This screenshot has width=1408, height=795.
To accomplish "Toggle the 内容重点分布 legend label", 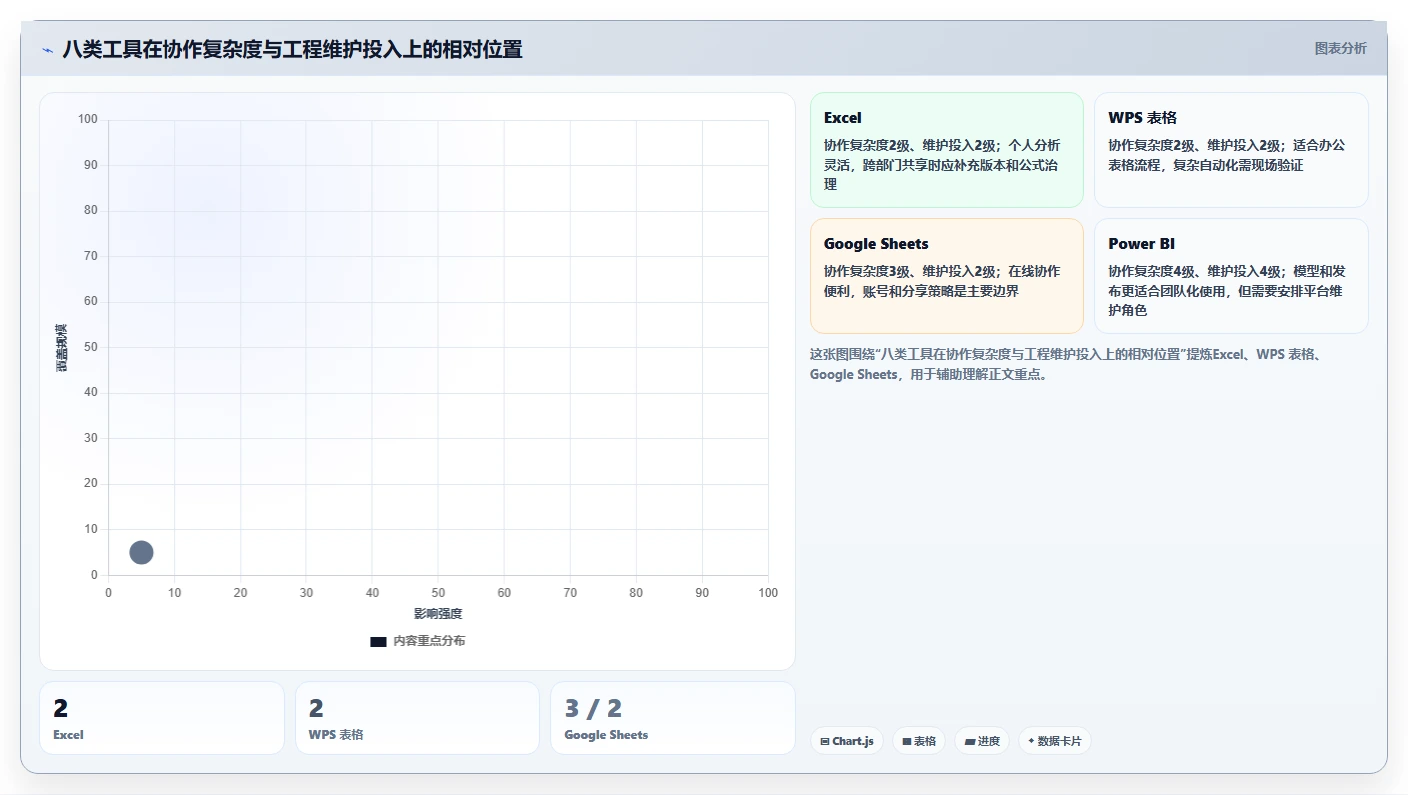I will [x=429, y=641].
